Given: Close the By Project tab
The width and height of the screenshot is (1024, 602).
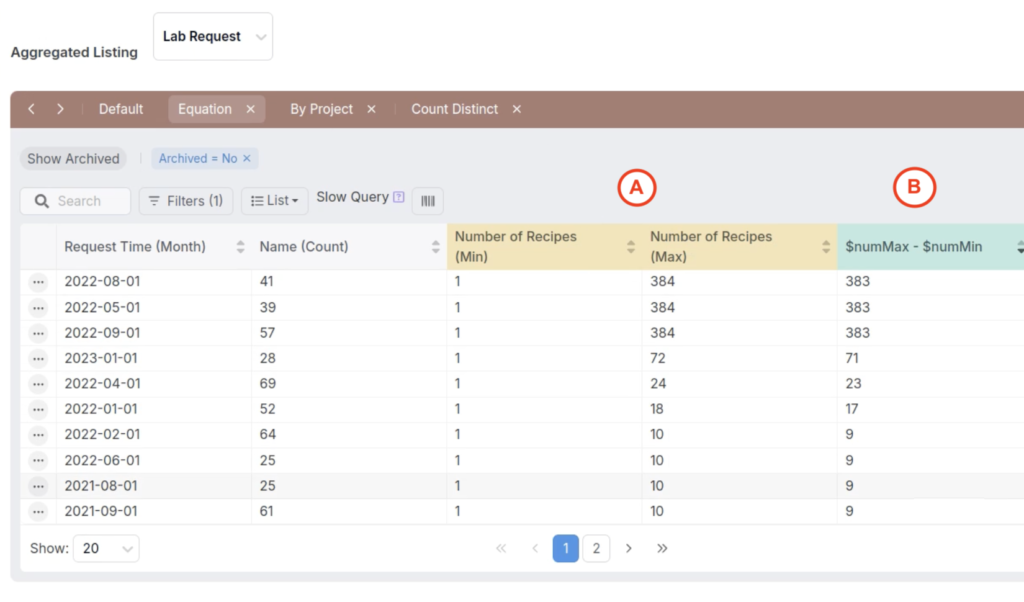Looking at the screenshot, I should [x=372, y=109].
